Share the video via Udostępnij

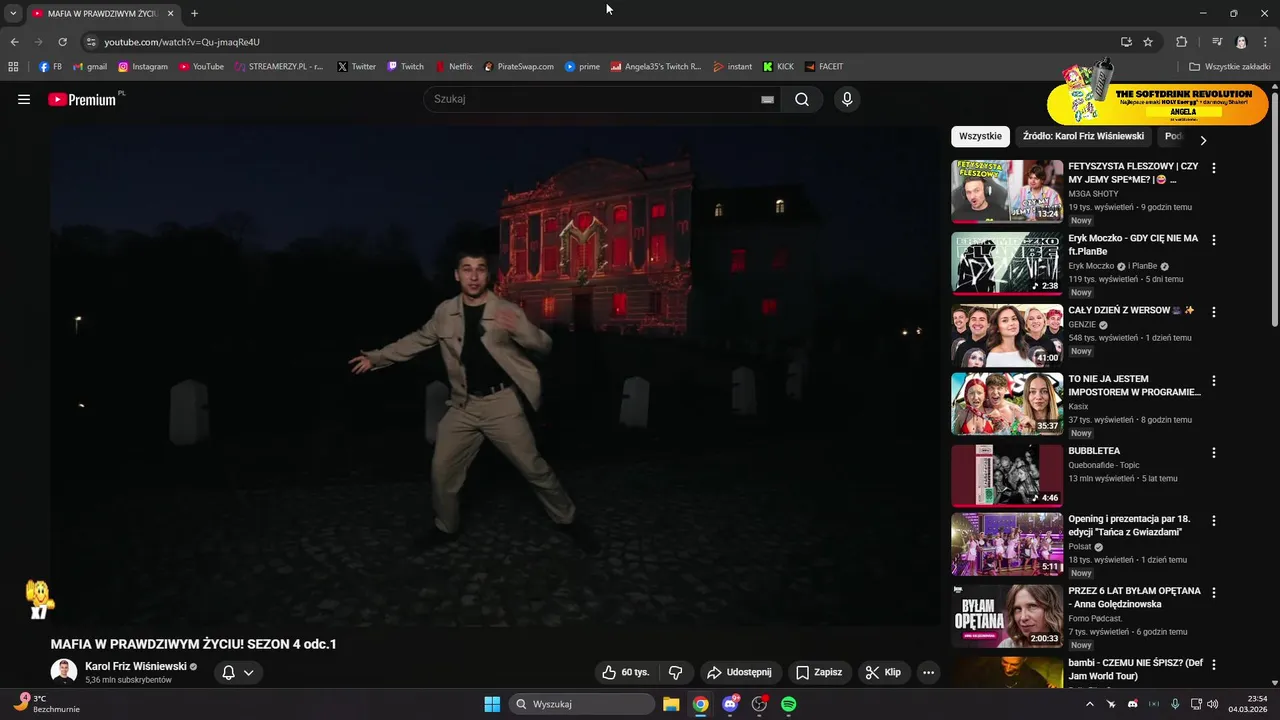740,672
